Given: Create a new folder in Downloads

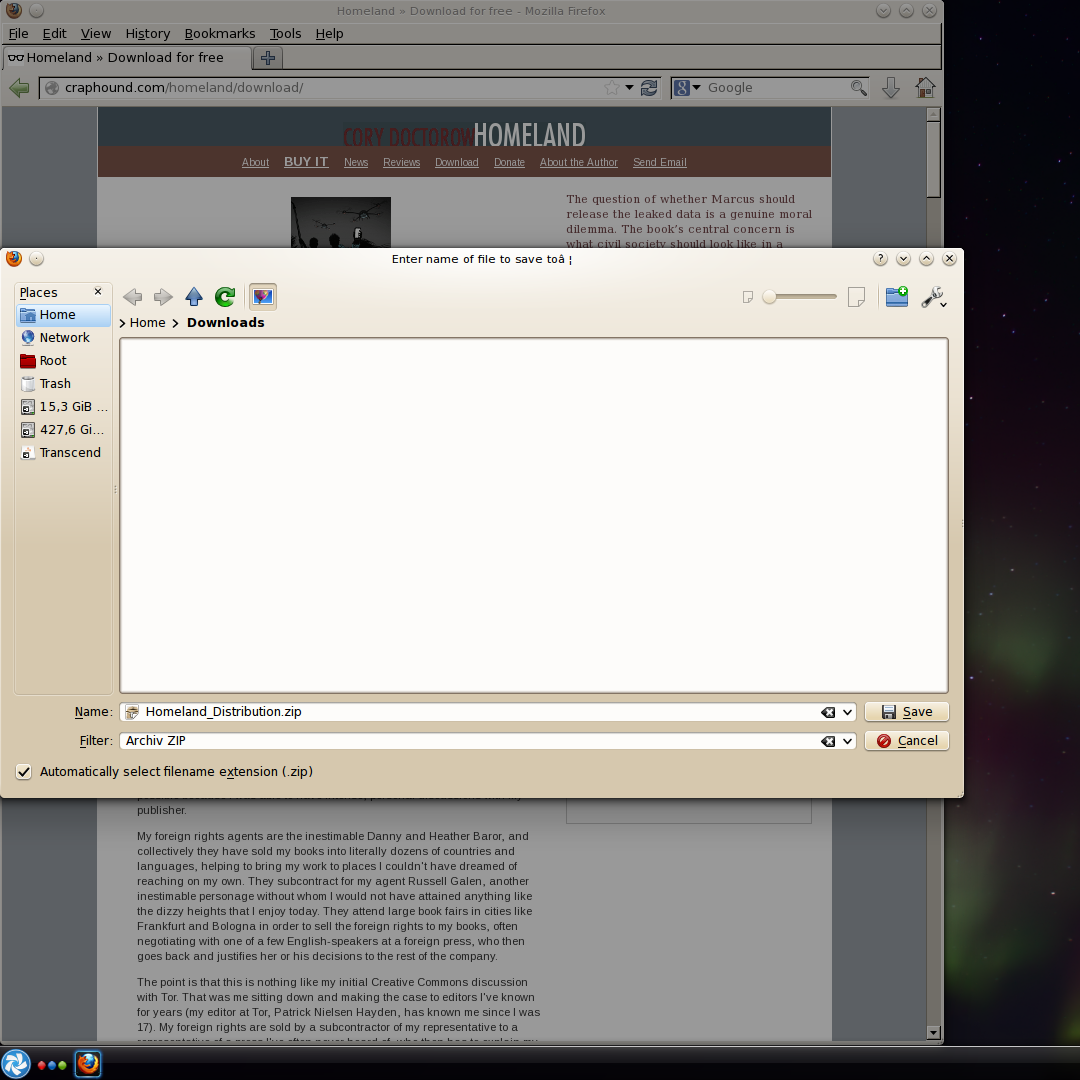Looking at the screenshot, I should point(897,297).
